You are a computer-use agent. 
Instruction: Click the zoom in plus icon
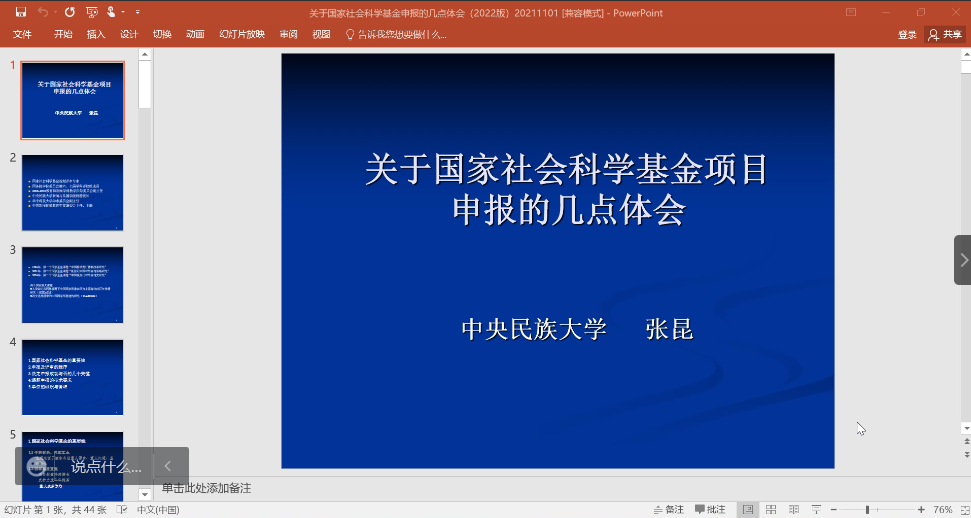click(921, 510)
